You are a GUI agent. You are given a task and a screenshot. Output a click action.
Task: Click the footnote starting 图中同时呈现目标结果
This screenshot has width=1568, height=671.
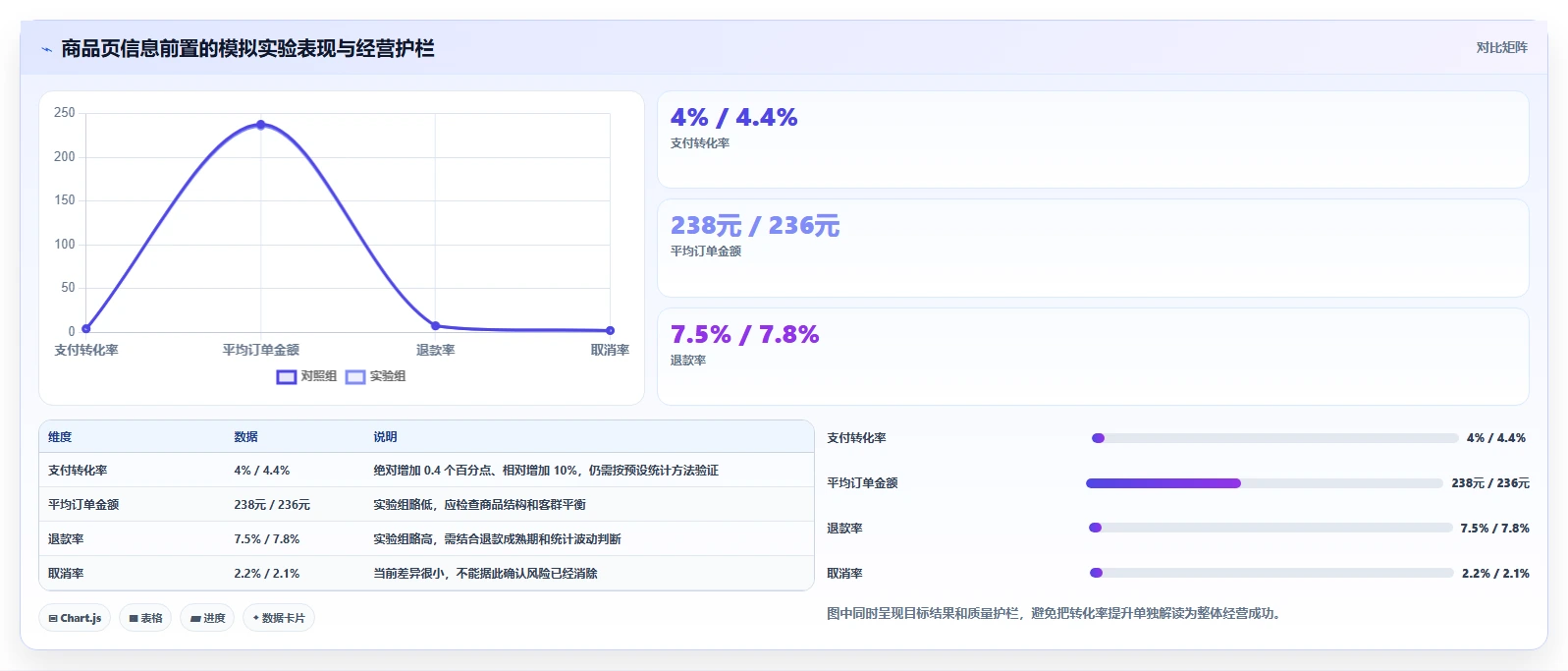click(1056, 613)
